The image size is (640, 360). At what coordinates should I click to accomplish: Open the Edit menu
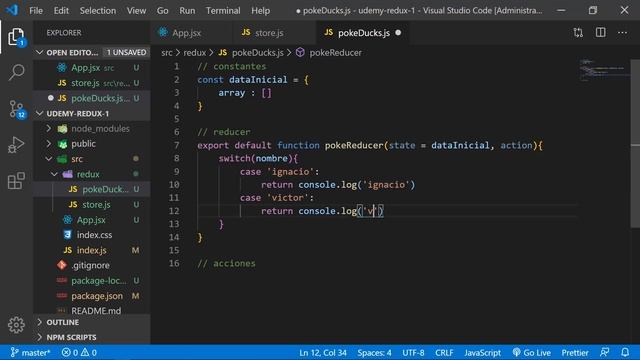point(61,11)
